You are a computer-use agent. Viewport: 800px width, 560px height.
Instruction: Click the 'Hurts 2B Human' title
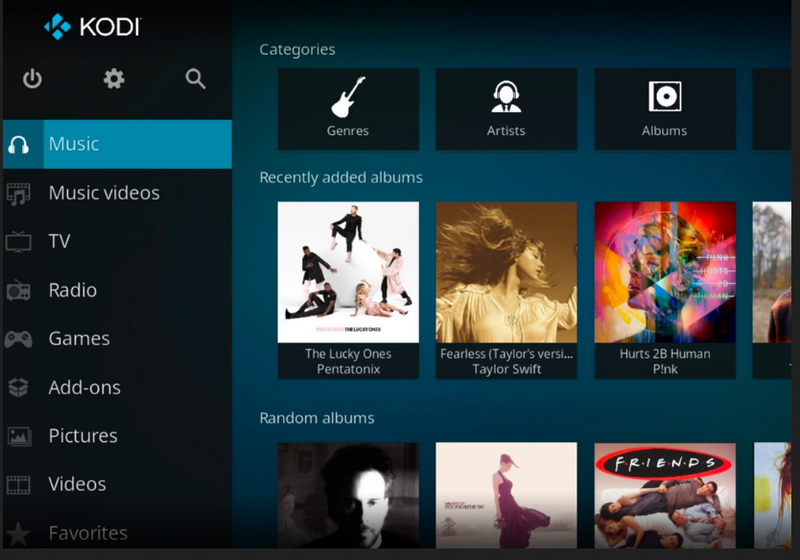[x=665, y=354]
